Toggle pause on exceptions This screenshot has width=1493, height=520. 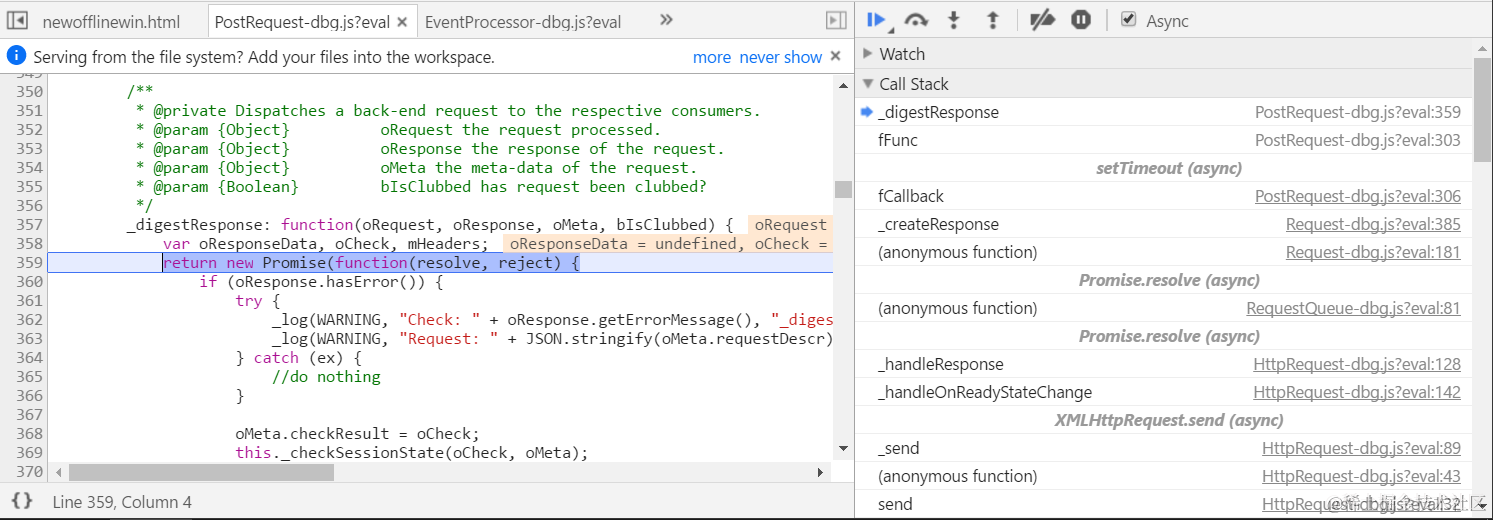click(1081, 20)
